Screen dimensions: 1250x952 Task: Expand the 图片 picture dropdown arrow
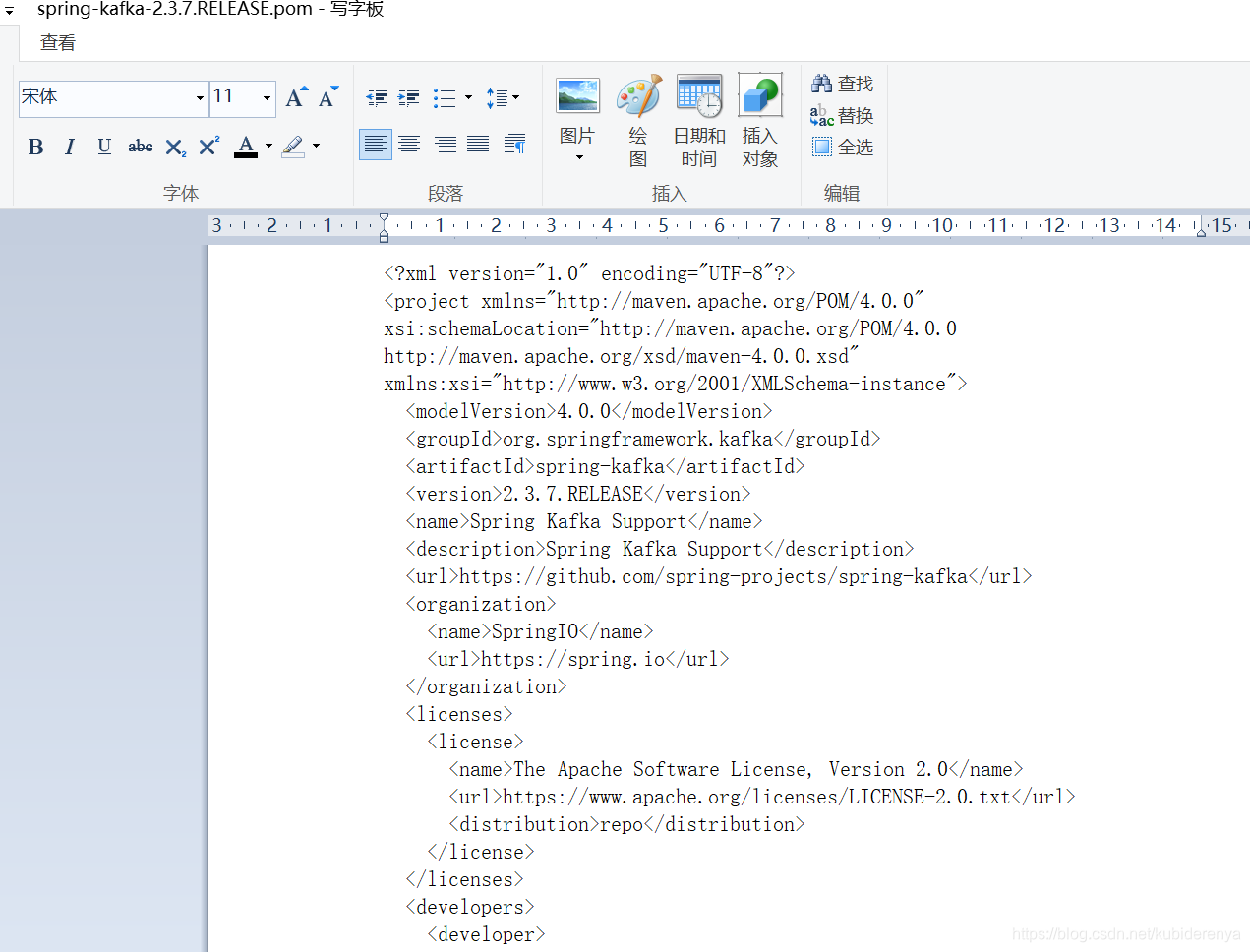578,157
